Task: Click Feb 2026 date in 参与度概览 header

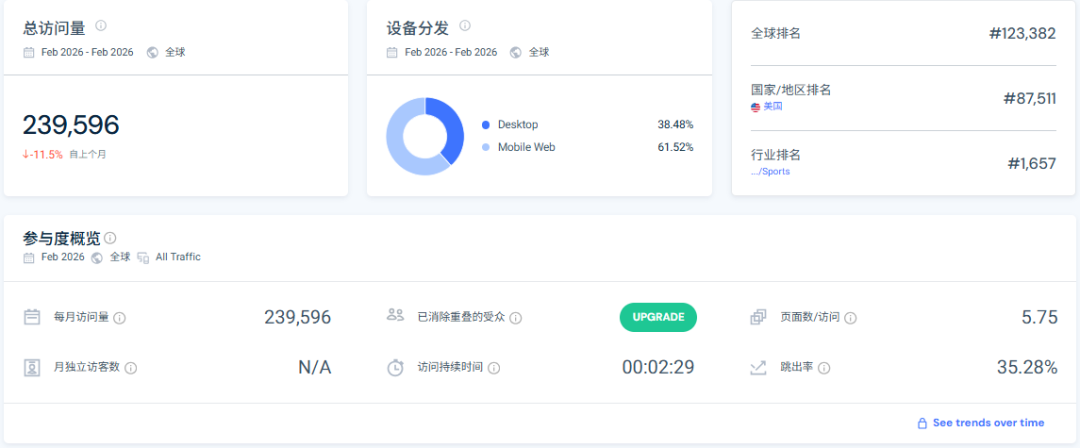Action: point(63,257)
